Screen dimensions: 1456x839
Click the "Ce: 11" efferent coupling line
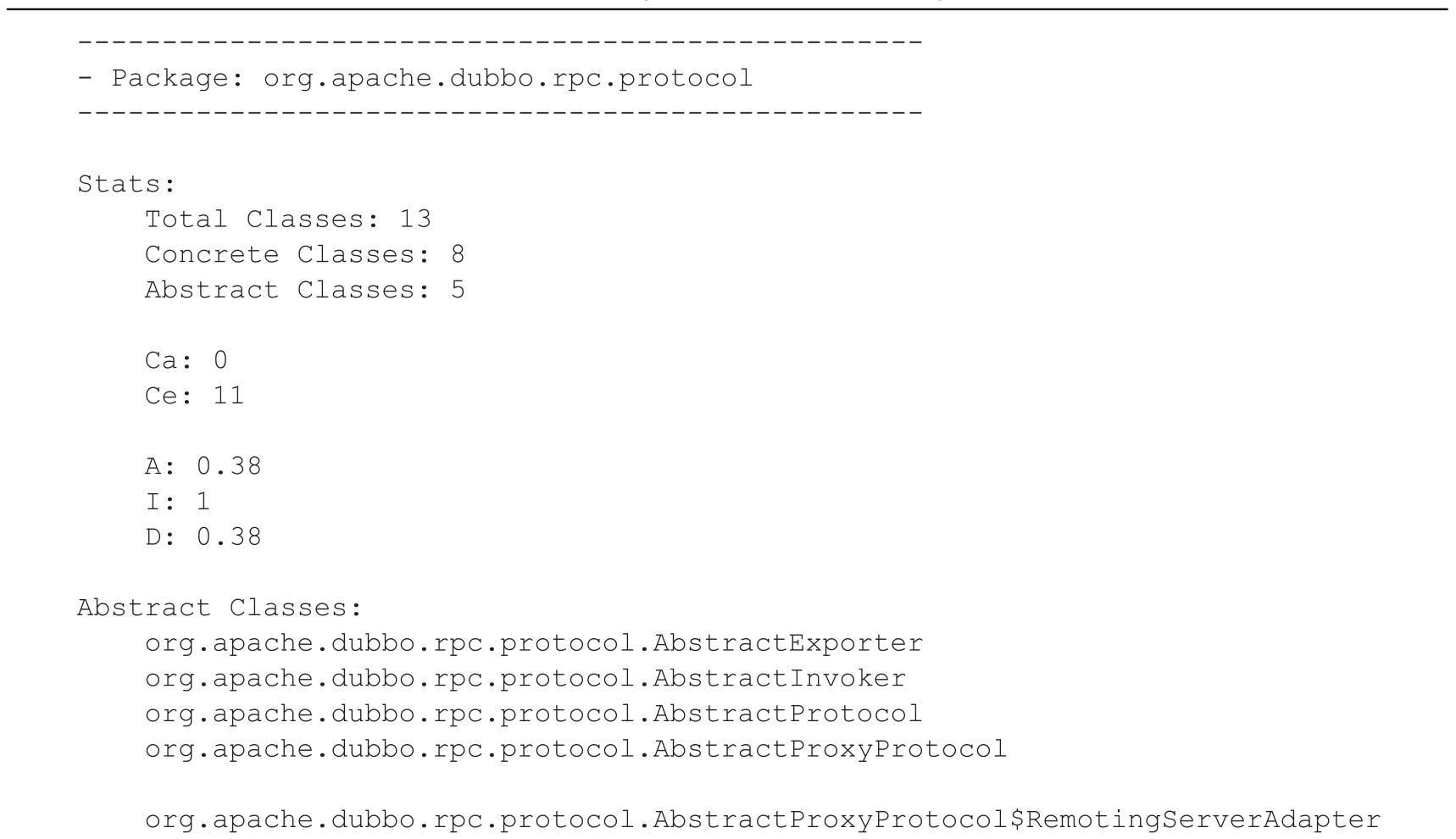pyautogui.click(x=194, y=396)
